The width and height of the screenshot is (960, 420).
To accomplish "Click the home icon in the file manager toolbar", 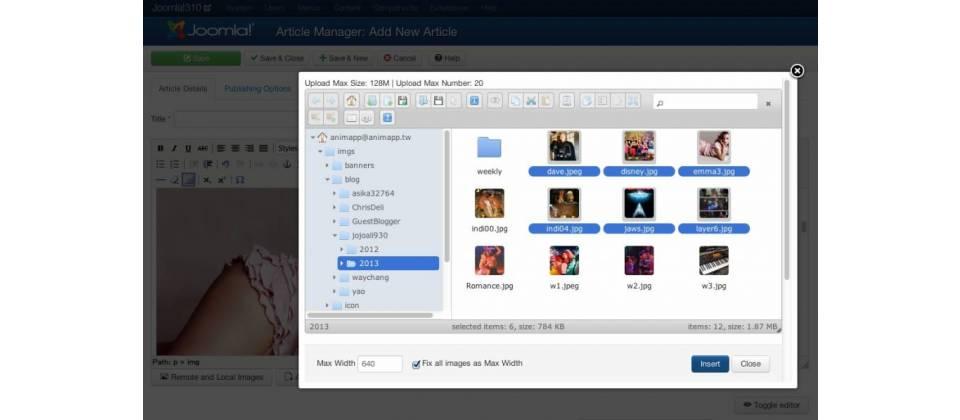I will pos(351,100).
